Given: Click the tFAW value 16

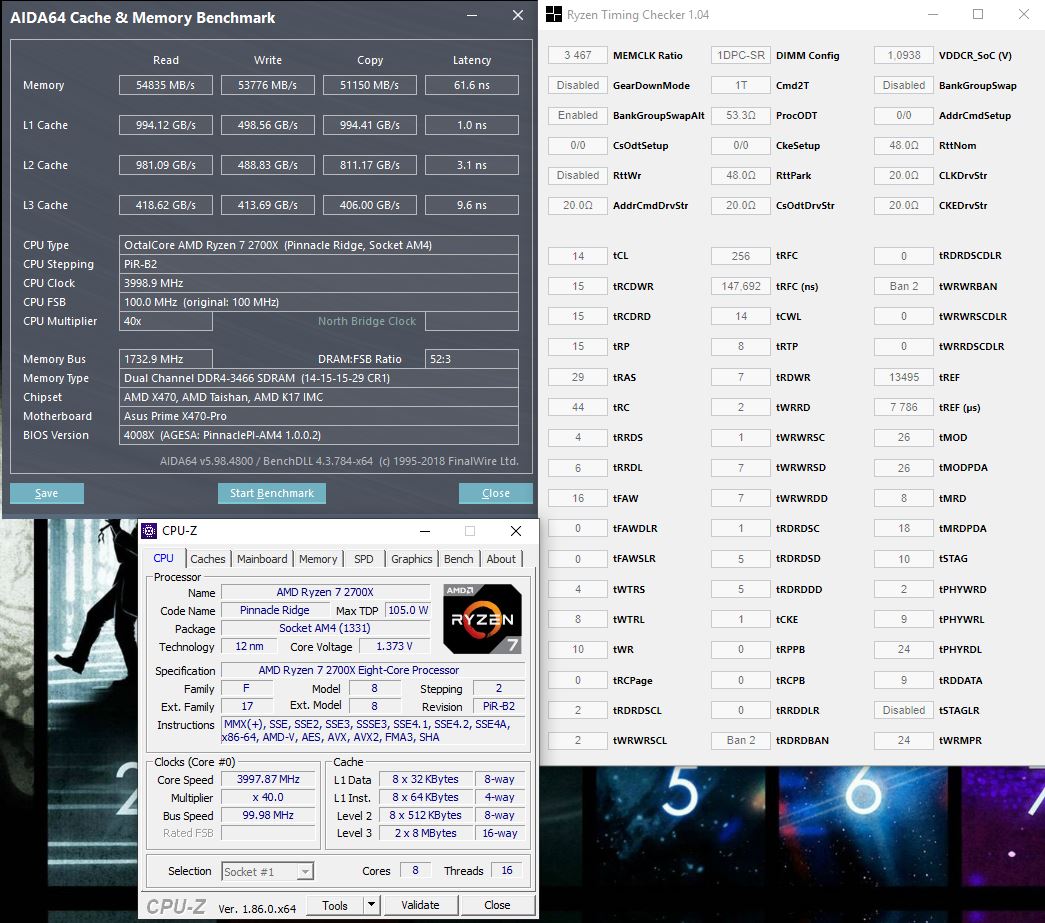Looking at the screenshot, I should (578, 498).
